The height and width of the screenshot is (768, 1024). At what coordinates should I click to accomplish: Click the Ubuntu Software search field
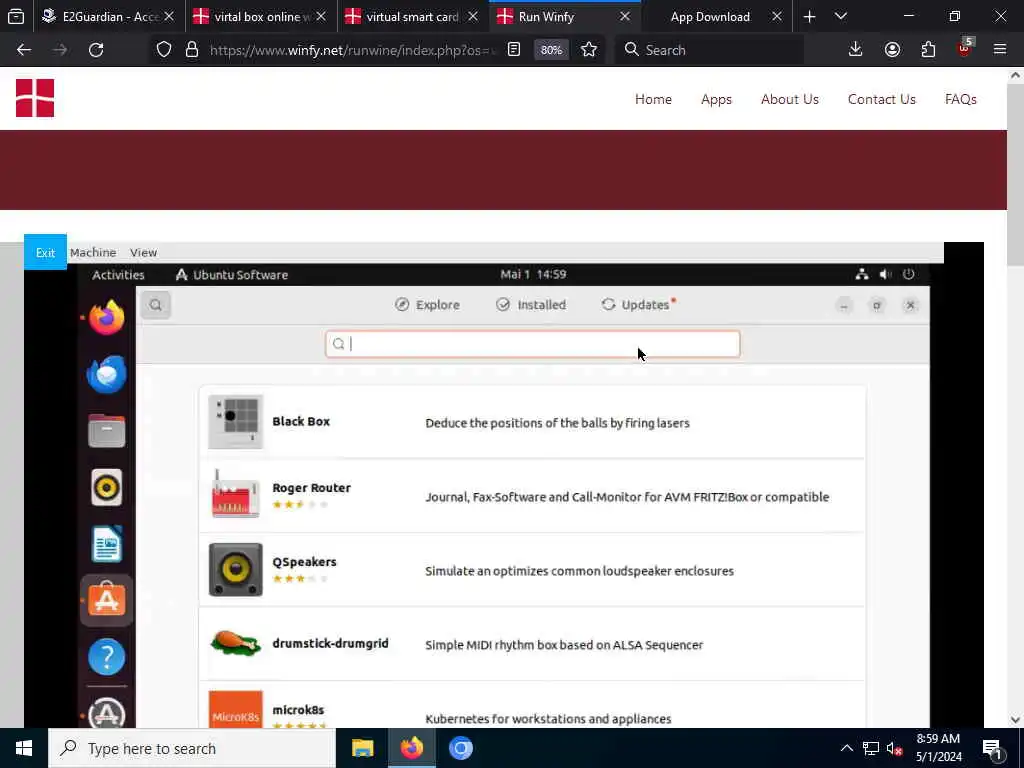pos(532,344)
